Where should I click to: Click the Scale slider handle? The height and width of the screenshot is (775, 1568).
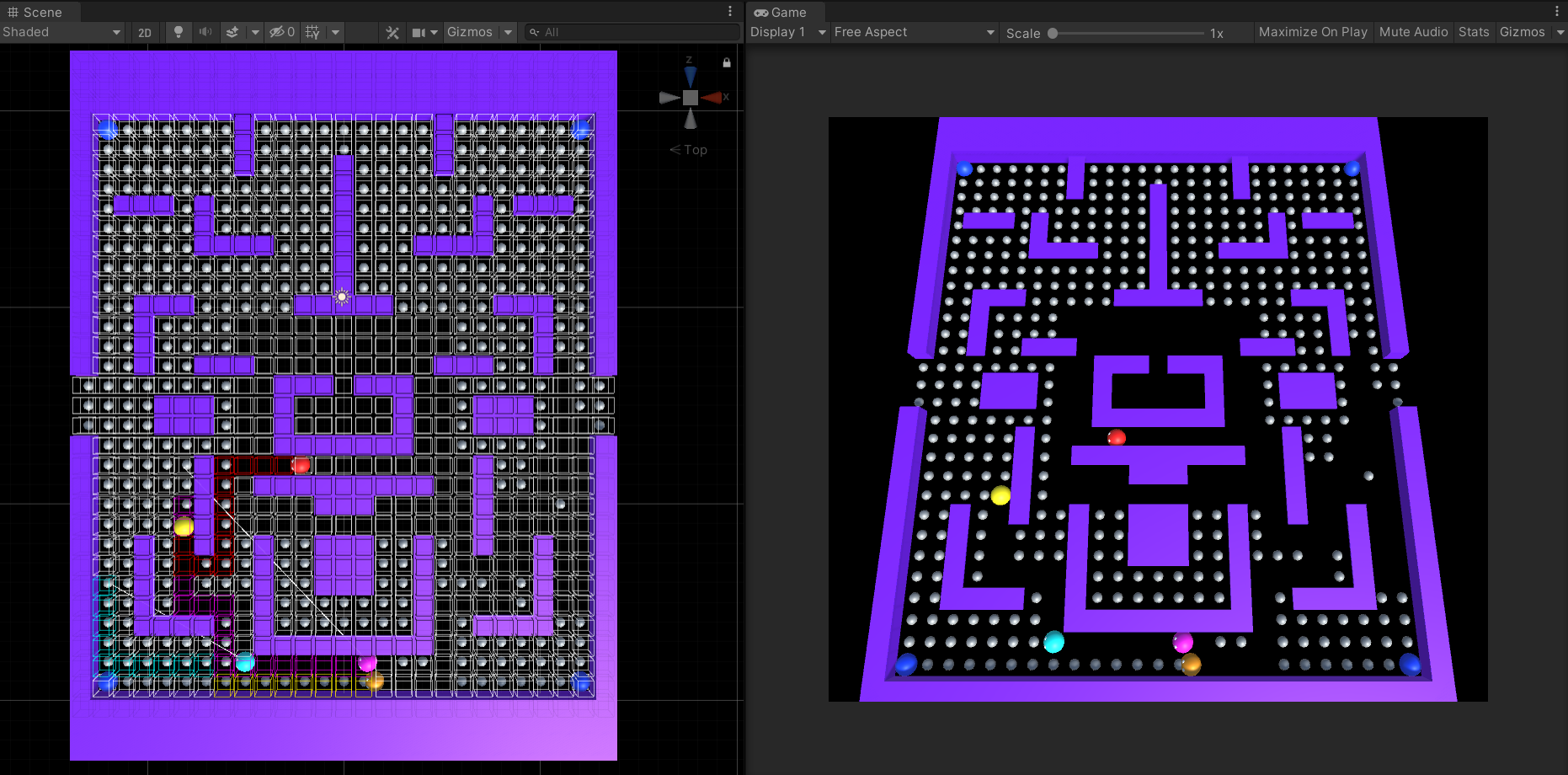pos(1052,33)
